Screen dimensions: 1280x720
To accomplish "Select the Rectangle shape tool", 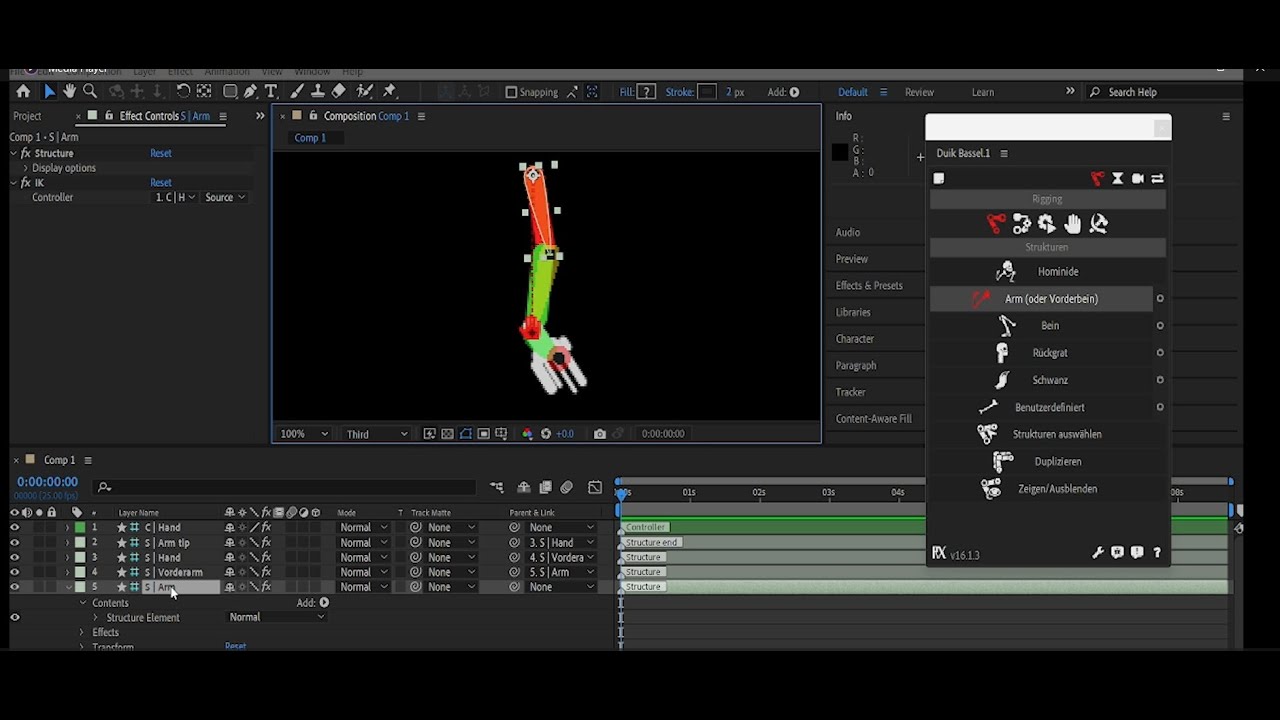I will pos(230,91).
